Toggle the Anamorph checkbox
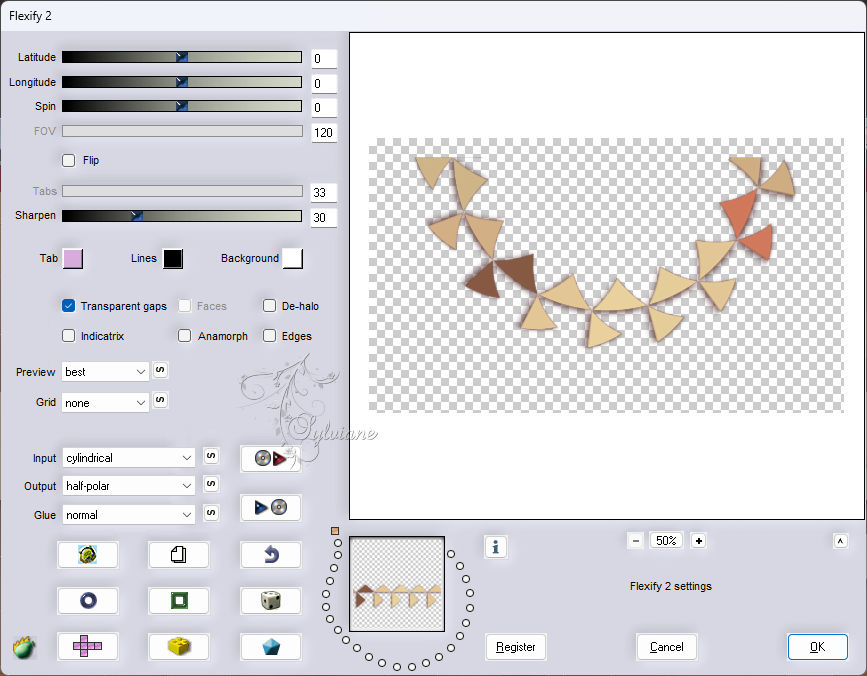Image resolution: width=867 pixels, height=676 pixels. 185,336
